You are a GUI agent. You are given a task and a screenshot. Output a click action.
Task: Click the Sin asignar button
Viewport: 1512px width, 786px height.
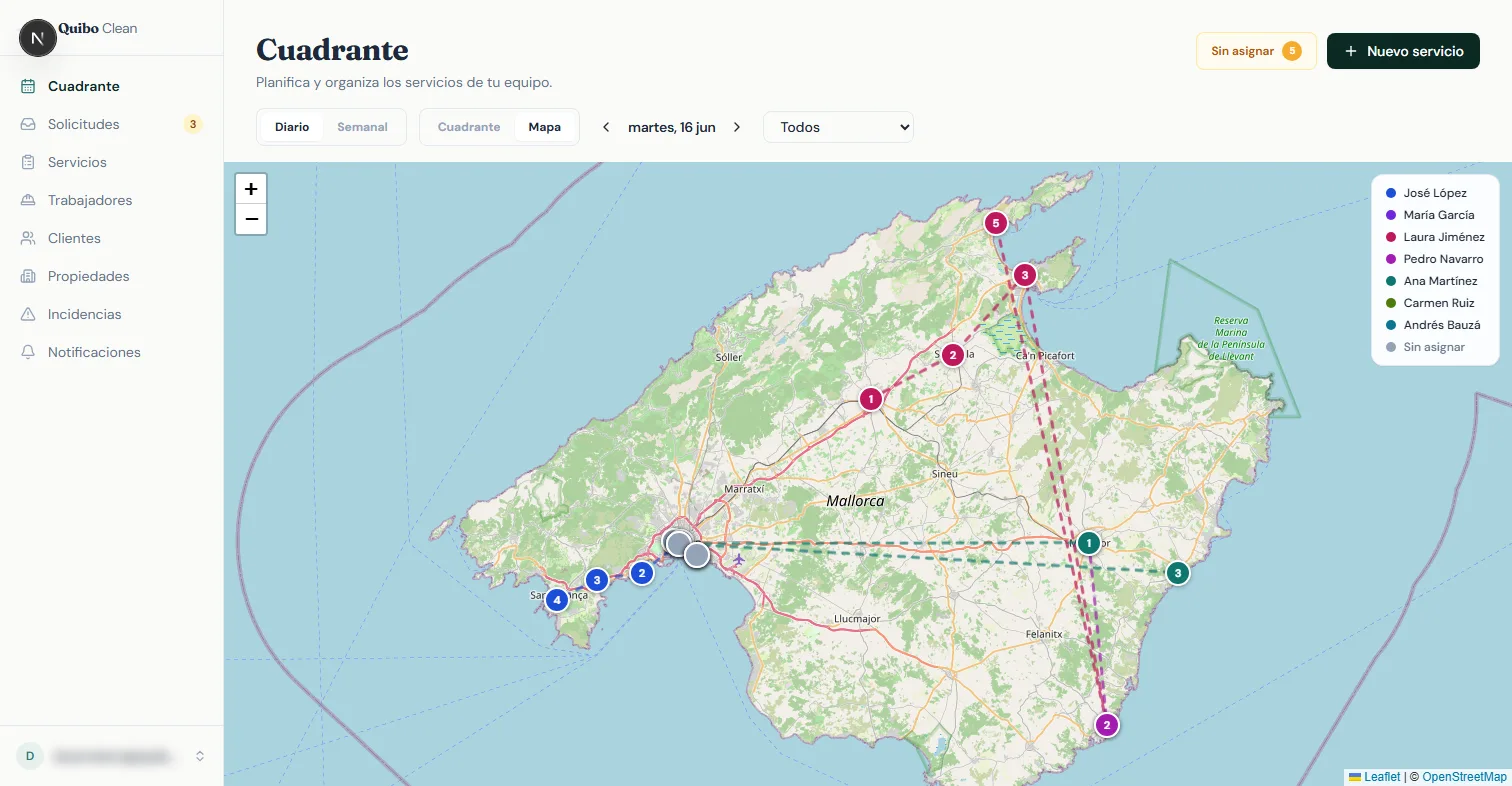(1256, 51)
